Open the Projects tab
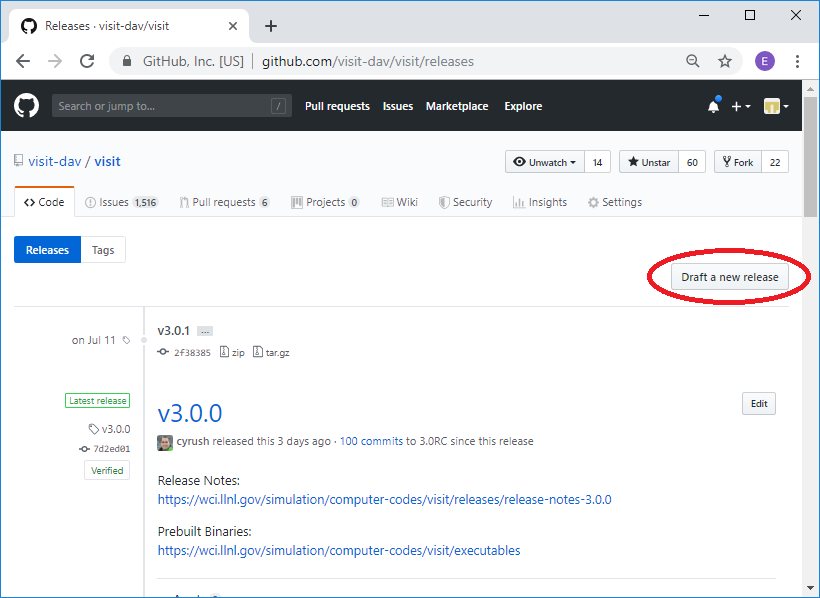 (x=325, y=202)
